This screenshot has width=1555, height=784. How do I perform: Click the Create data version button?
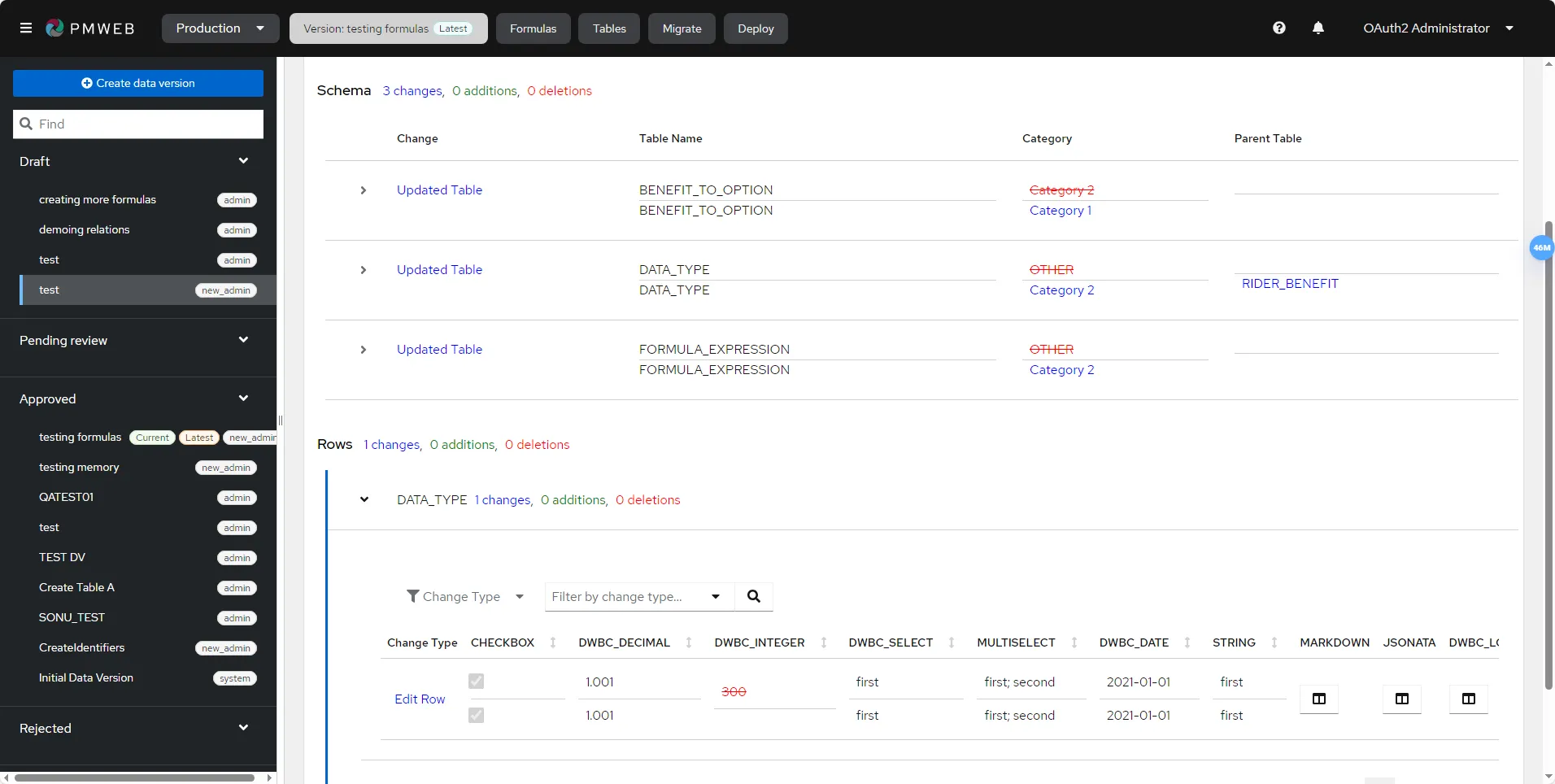[138, 83]
